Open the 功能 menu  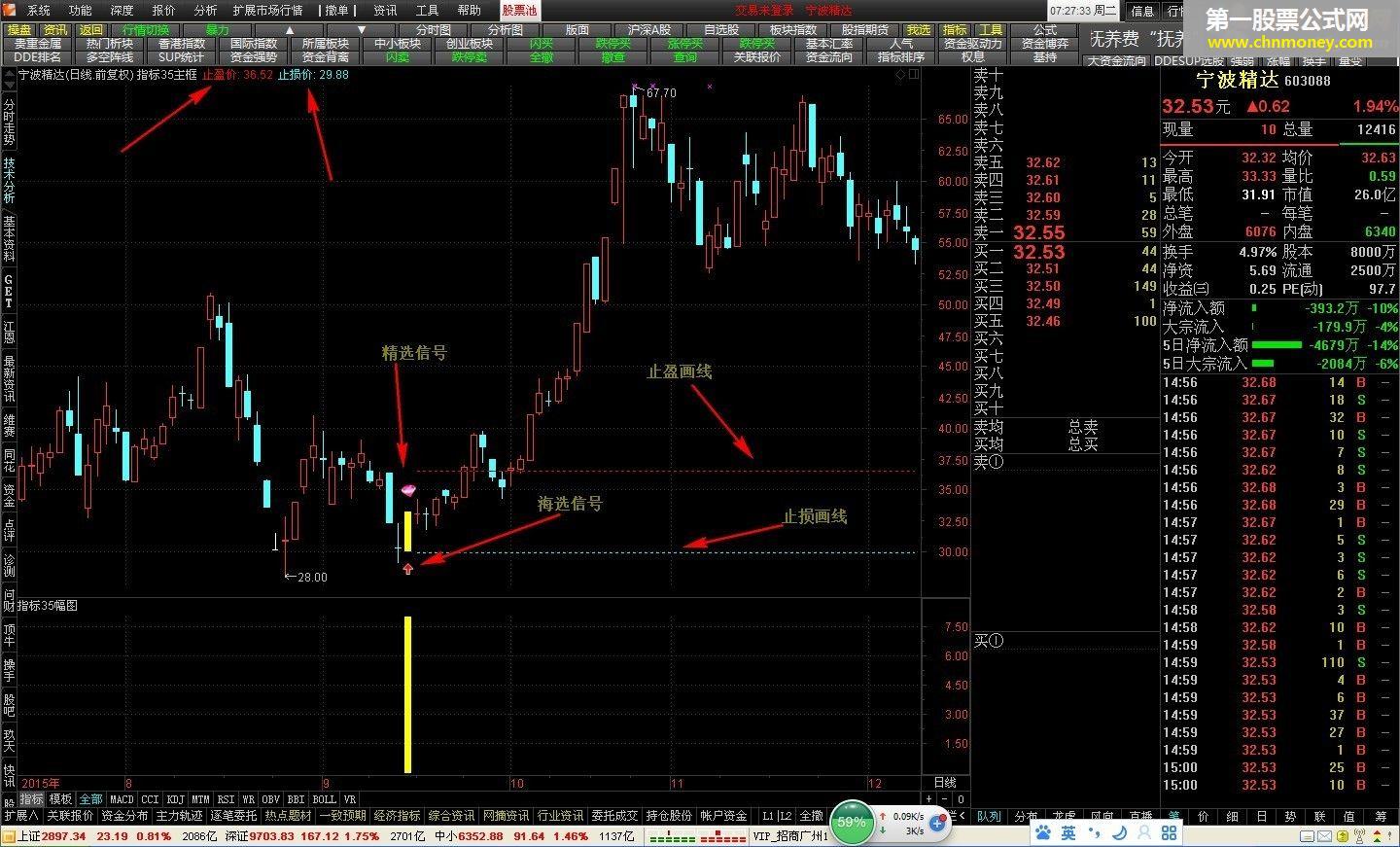pyautogui.click(x=80, y=11)
